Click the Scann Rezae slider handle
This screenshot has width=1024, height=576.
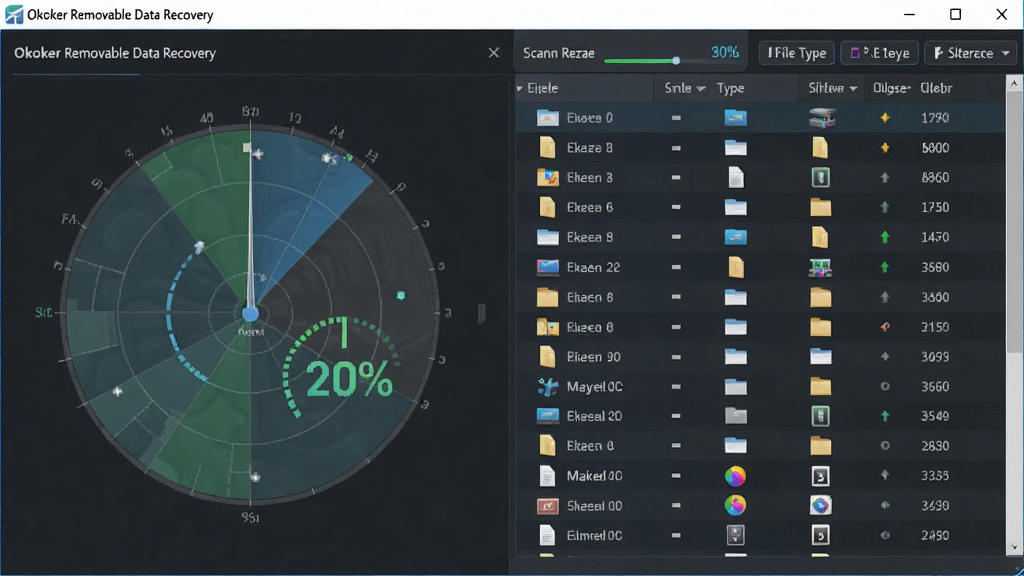pos(676,61)
